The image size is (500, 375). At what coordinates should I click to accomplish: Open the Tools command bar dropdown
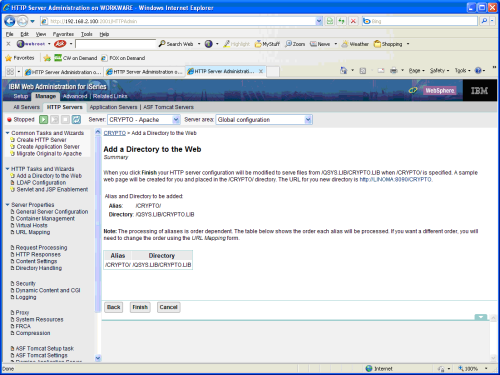[x=463, y=71]
